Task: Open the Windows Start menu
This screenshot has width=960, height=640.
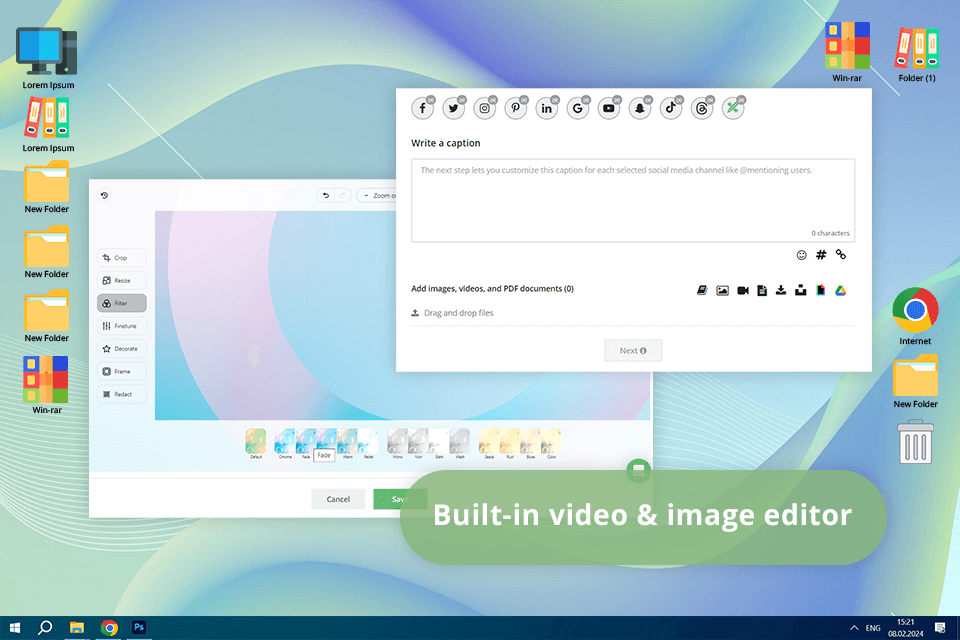Action: pos(15,628)
